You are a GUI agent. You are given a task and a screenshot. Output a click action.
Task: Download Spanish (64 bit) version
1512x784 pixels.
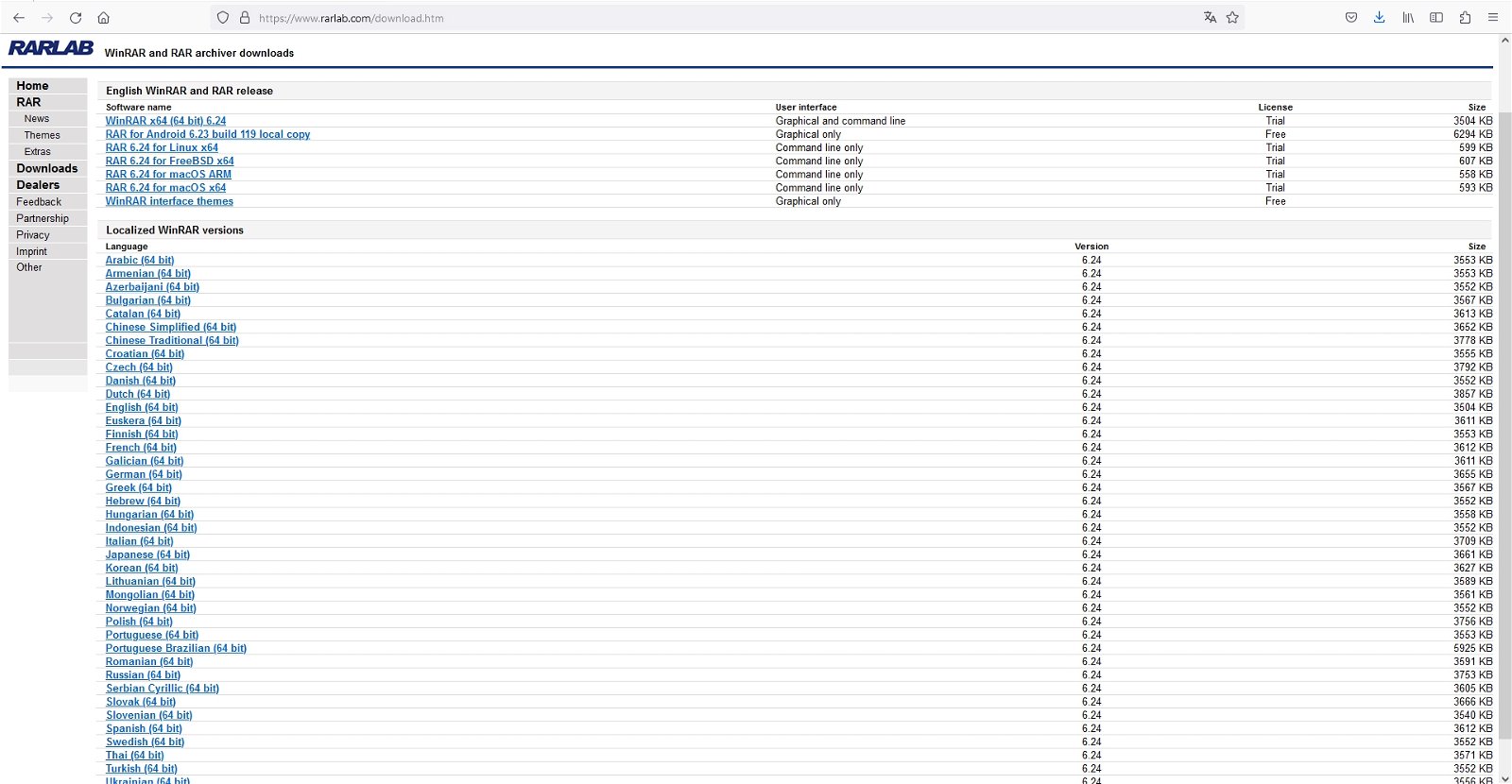tap(144, 729)
